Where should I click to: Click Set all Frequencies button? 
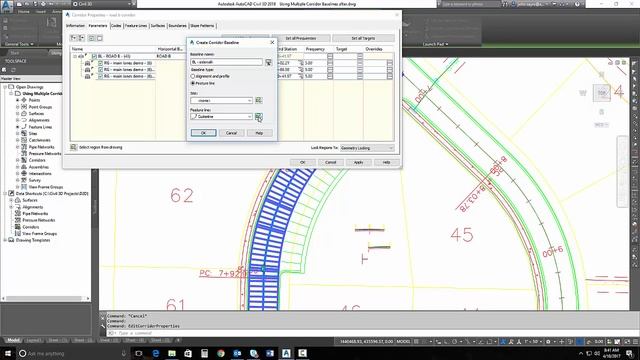301,38
